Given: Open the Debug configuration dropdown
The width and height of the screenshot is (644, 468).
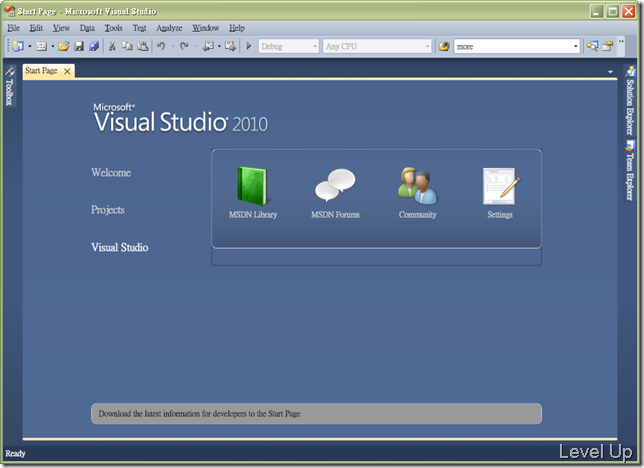Looking at the screenshot, I should [315, 46].
